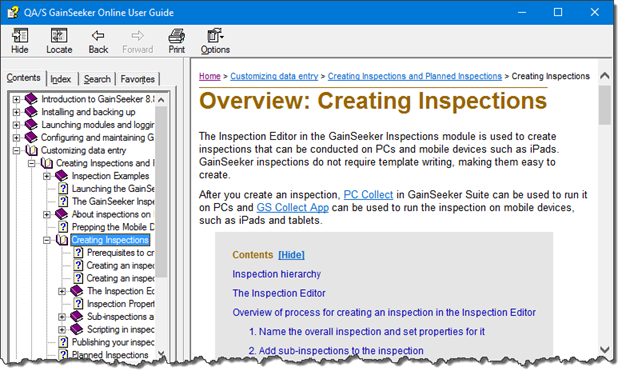Expand the Inspection Examples node
Image resolution: width=622 pixels, height=371 pixels.
[x=47, y=176]
